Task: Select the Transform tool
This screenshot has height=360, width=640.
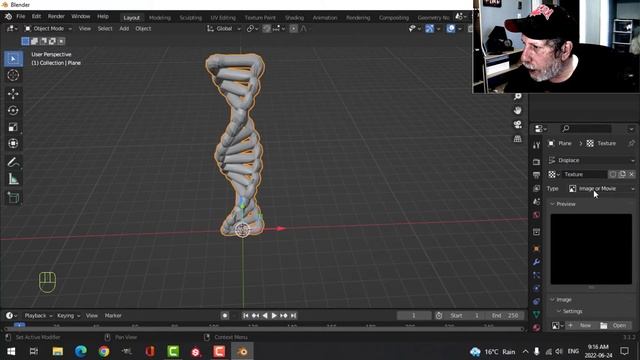Action: [x=13, y=143]
